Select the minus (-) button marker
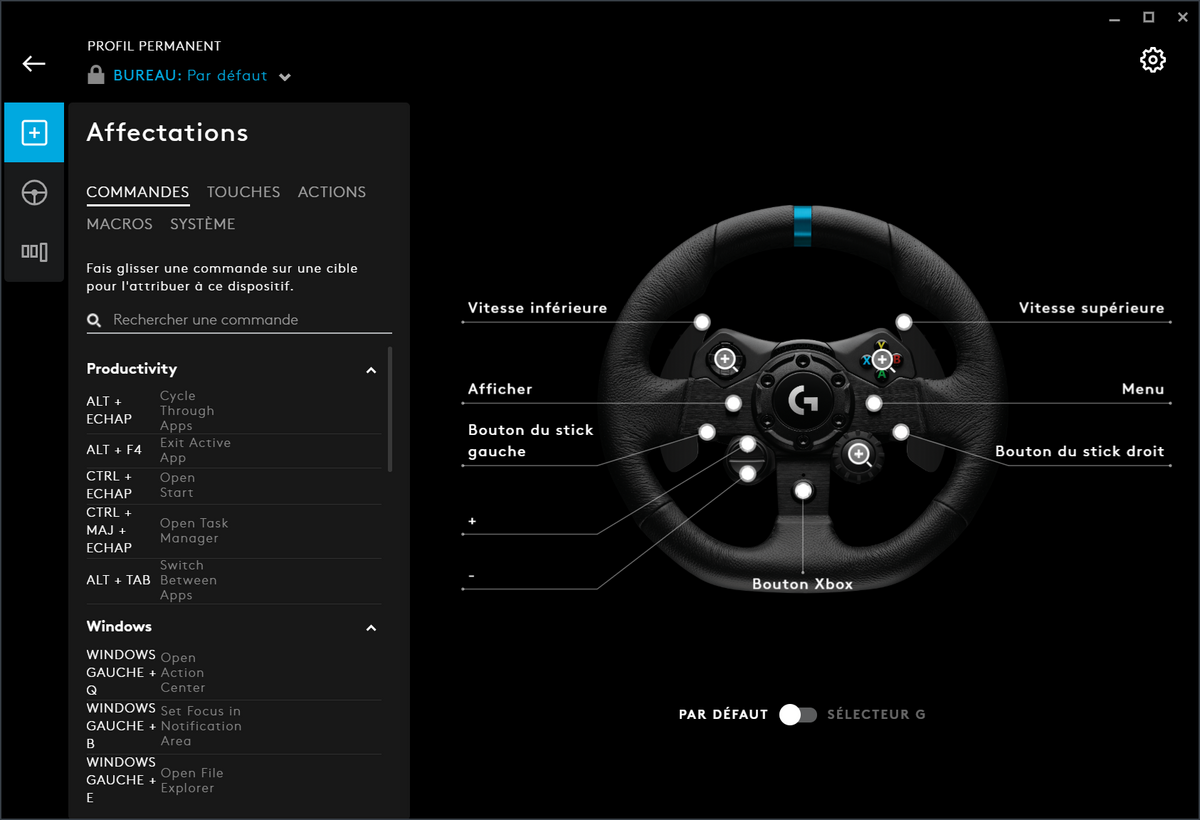The height and width of the screenshot is (820, 1200). pos(748,472)
